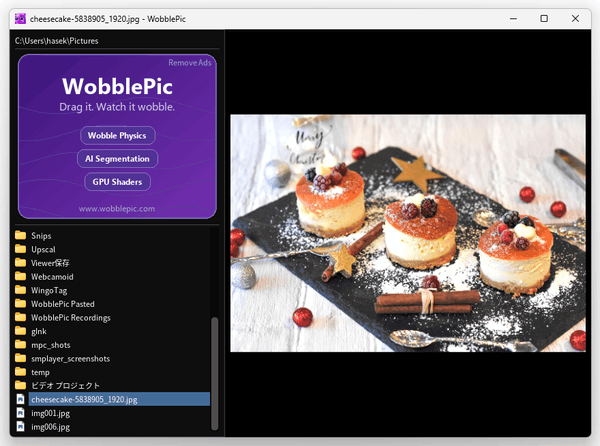
Task: Select the glnk folder name
Action: 39,331
